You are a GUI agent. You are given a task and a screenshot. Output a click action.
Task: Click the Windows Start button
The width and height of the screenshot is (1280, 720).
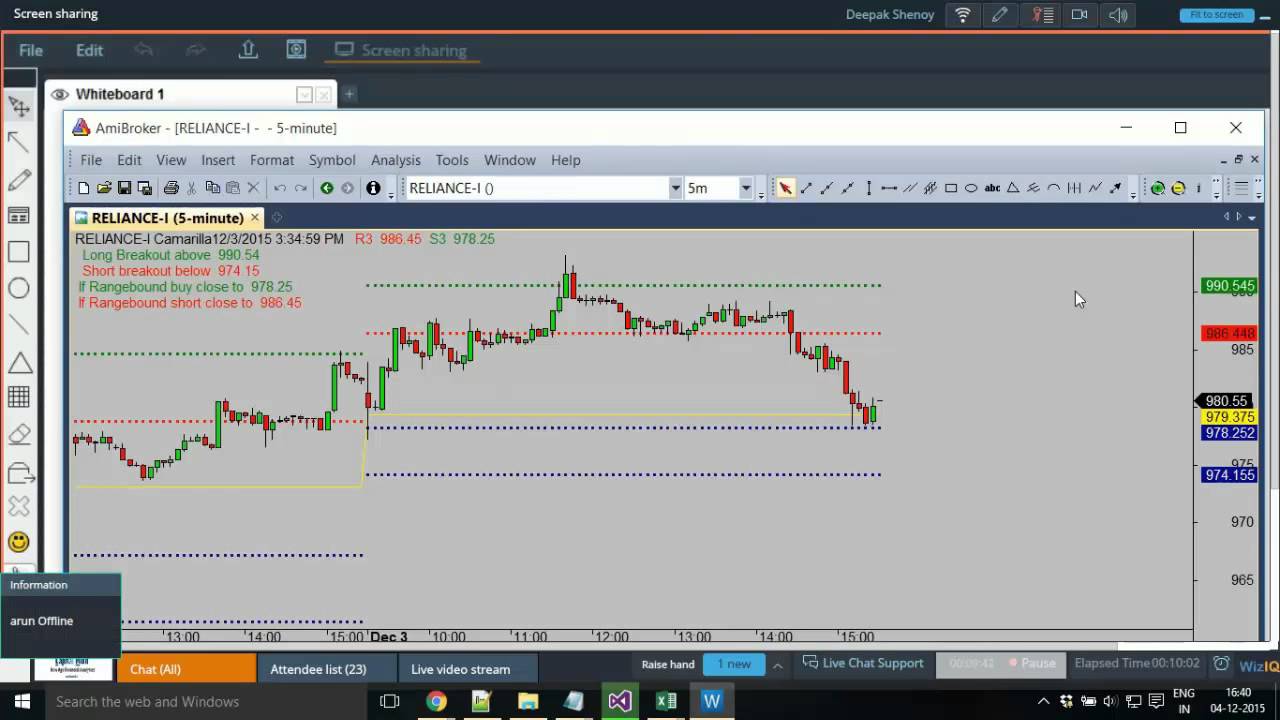(x=22, y=702)
